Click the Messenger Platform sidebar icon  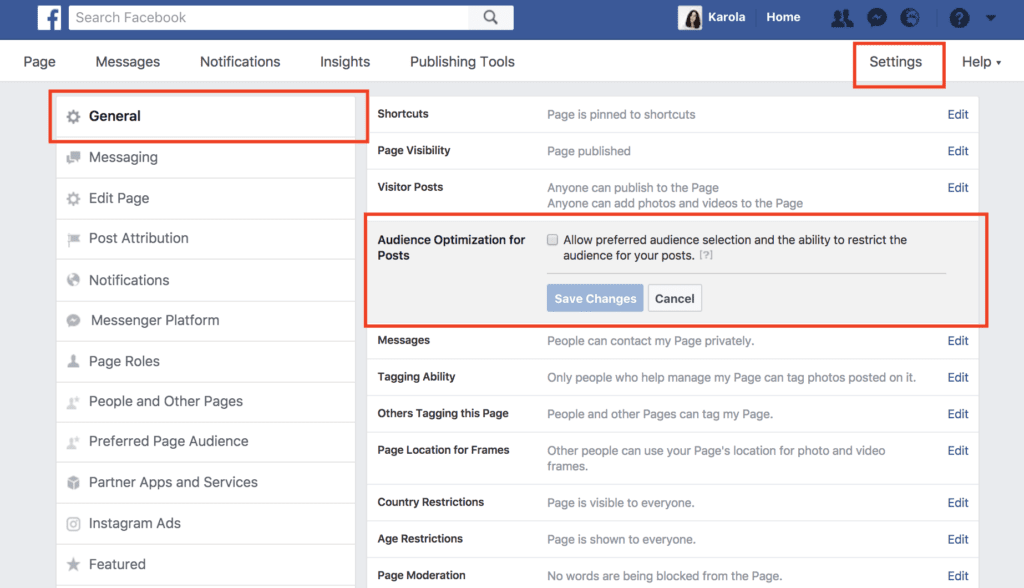72,320
